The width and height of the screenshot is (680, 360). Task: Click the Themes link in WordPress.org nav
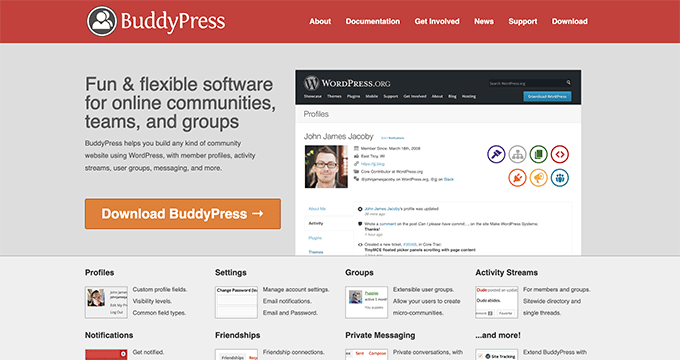point(334,96)
